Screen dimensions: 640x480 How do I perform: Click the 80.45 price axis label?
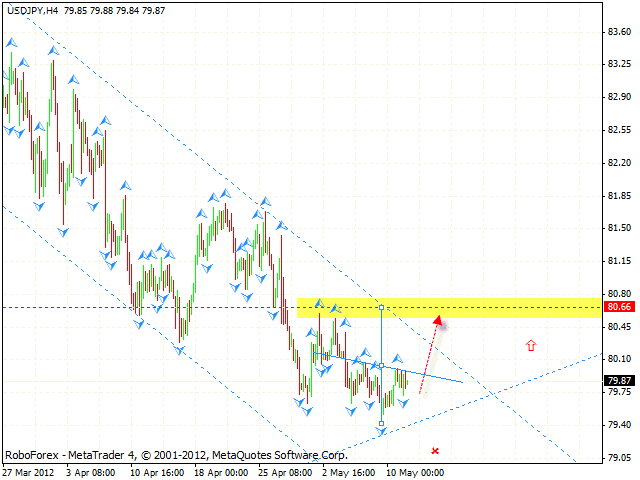click(x=619, y=327)
